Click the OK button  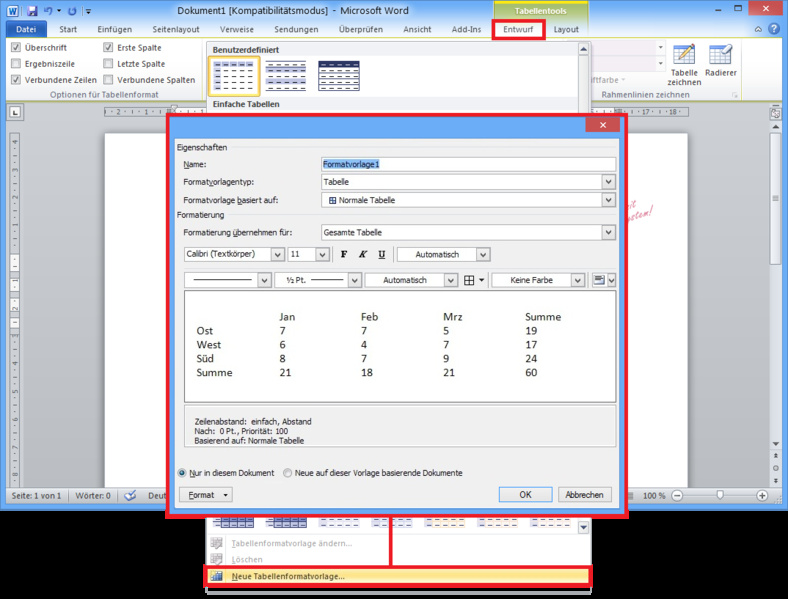tap(525, 494)
